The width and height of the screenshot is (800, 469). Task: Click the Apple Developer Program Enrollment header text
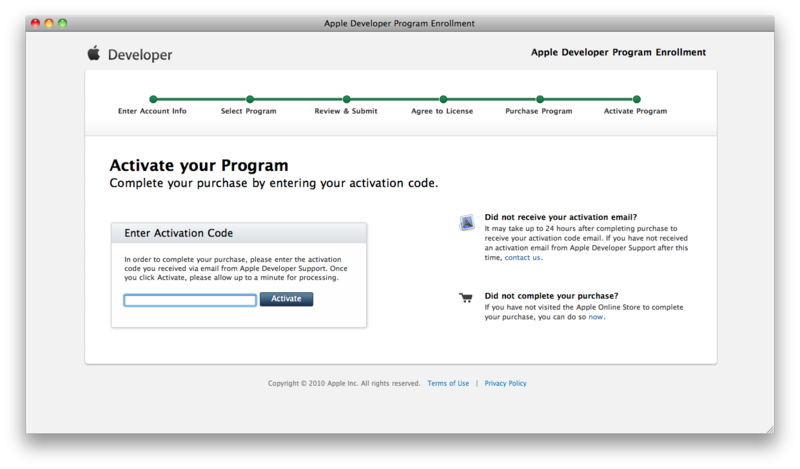pos(618,52)
